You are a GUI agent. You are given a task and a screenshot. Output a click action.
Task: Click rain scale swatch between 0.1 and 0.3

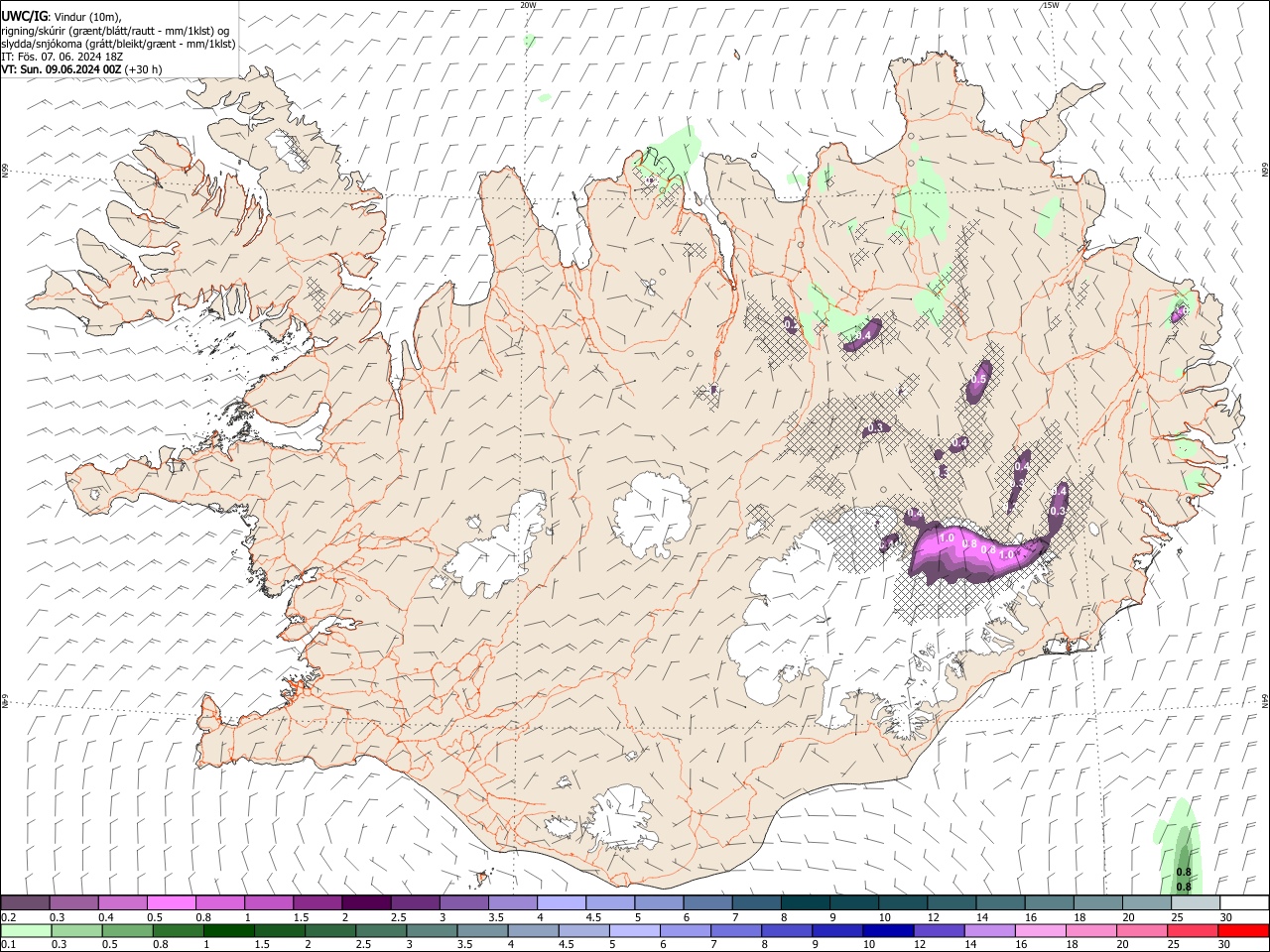coord(26,931)
